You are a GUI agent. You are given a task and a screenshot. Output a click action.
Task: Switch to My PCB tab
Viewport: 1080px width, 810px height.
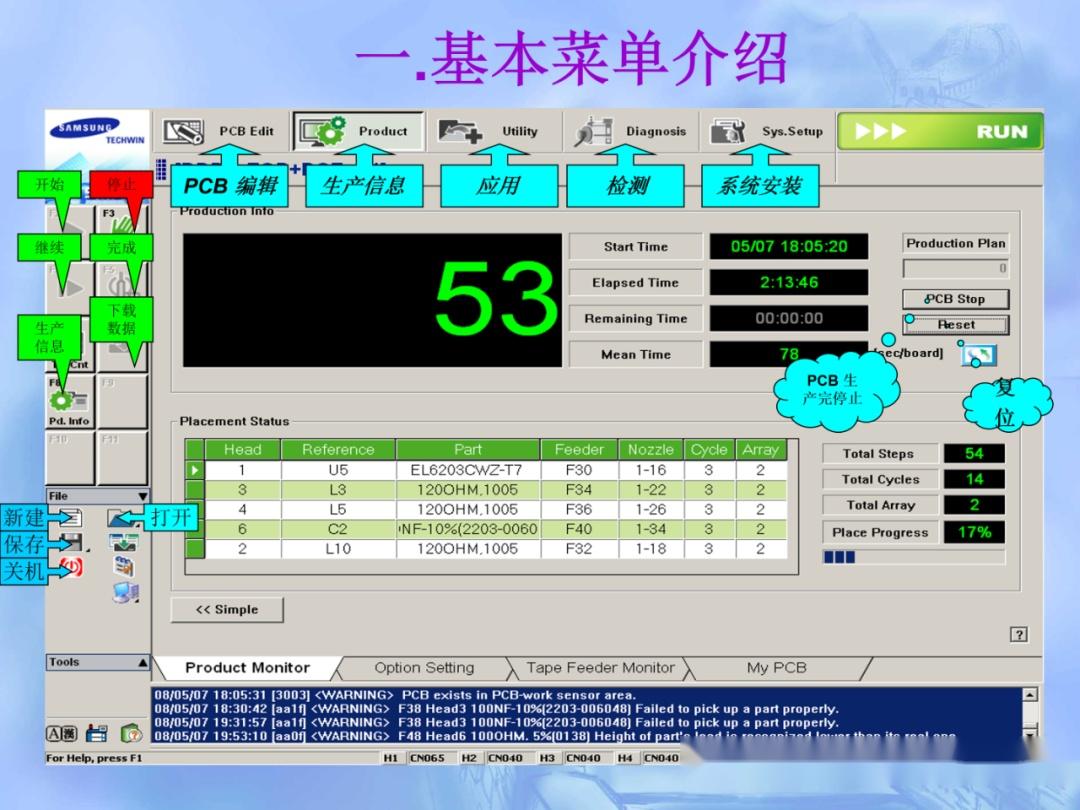point(776,667)
